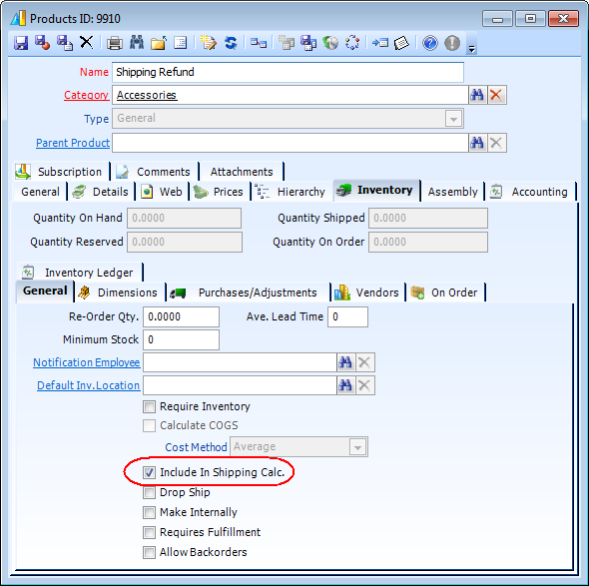This screenshot has width=589, height=586.
Task: Uncheck Include In Shipping Calc. checkbox
Action: point(149,472)
